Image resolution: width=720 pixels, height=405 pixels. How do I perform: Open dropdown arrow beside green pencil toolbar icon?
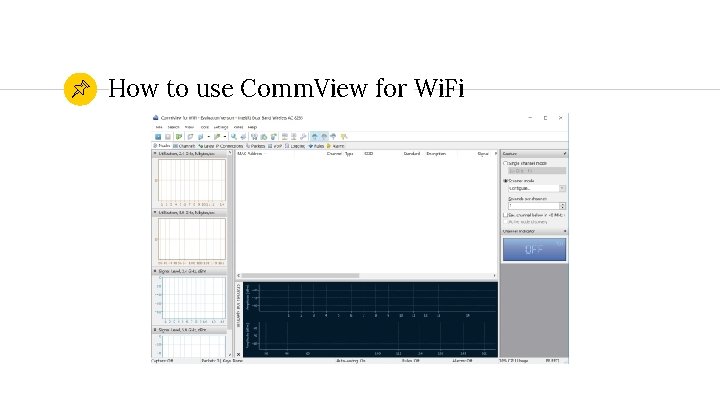click(x=225, y=137)
